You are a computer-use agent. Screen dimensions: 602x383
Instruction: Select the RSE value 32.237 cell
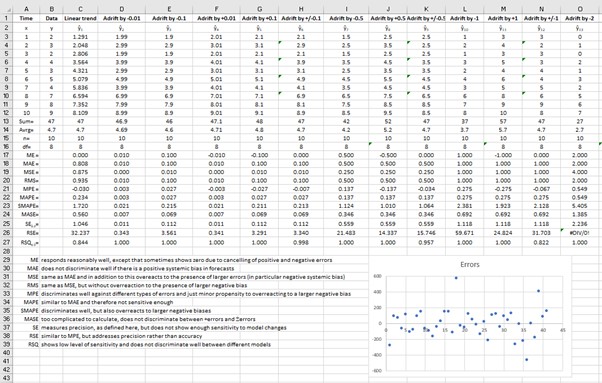80,233
